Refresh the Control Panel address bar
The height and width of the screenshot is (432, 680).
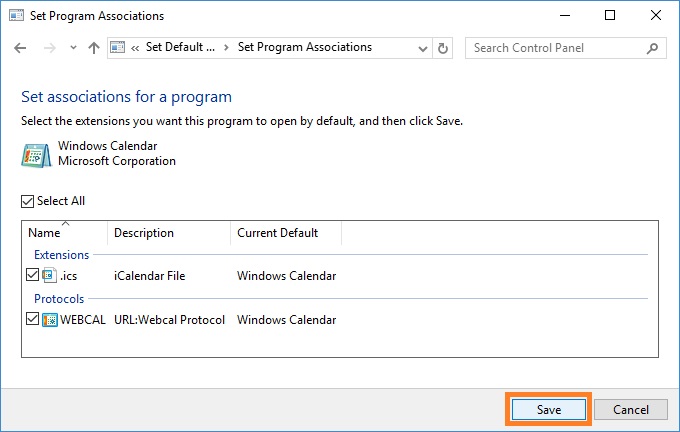442,48
